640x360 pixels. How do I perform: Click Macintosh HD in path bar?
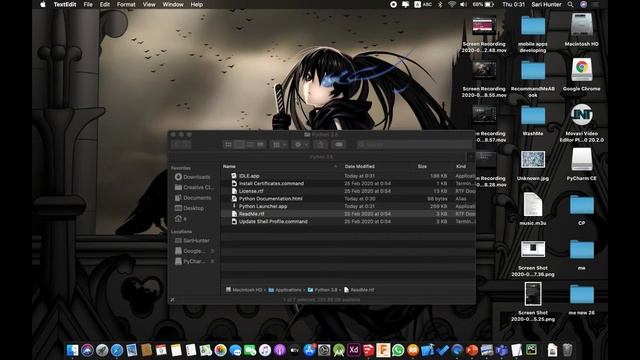pyautogui.click(x=244, y=290)
